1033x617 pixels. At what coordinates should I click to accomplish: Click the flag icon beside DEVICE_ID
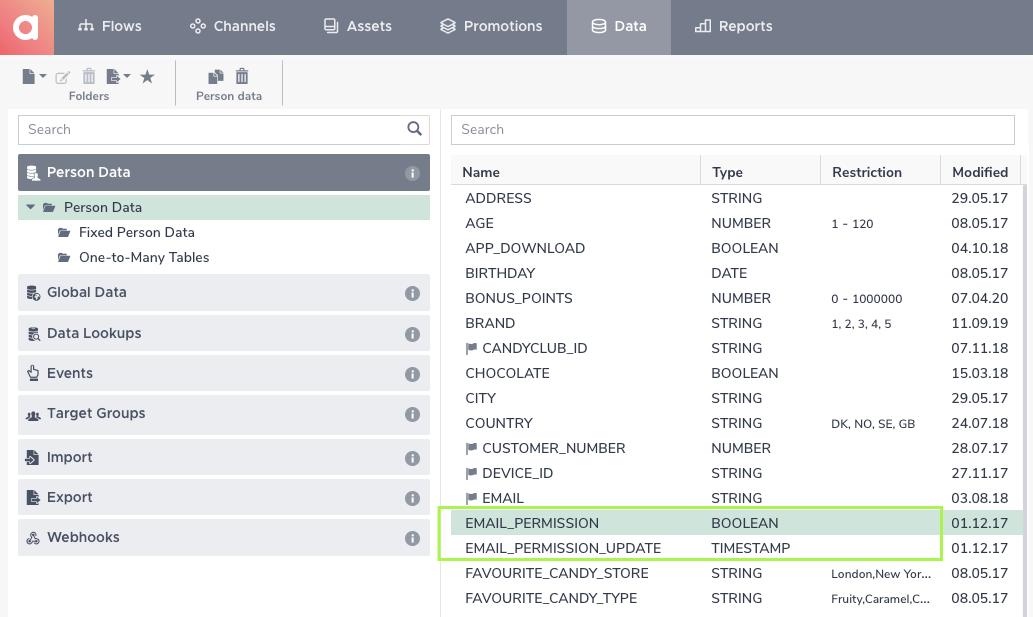[471, 473]
